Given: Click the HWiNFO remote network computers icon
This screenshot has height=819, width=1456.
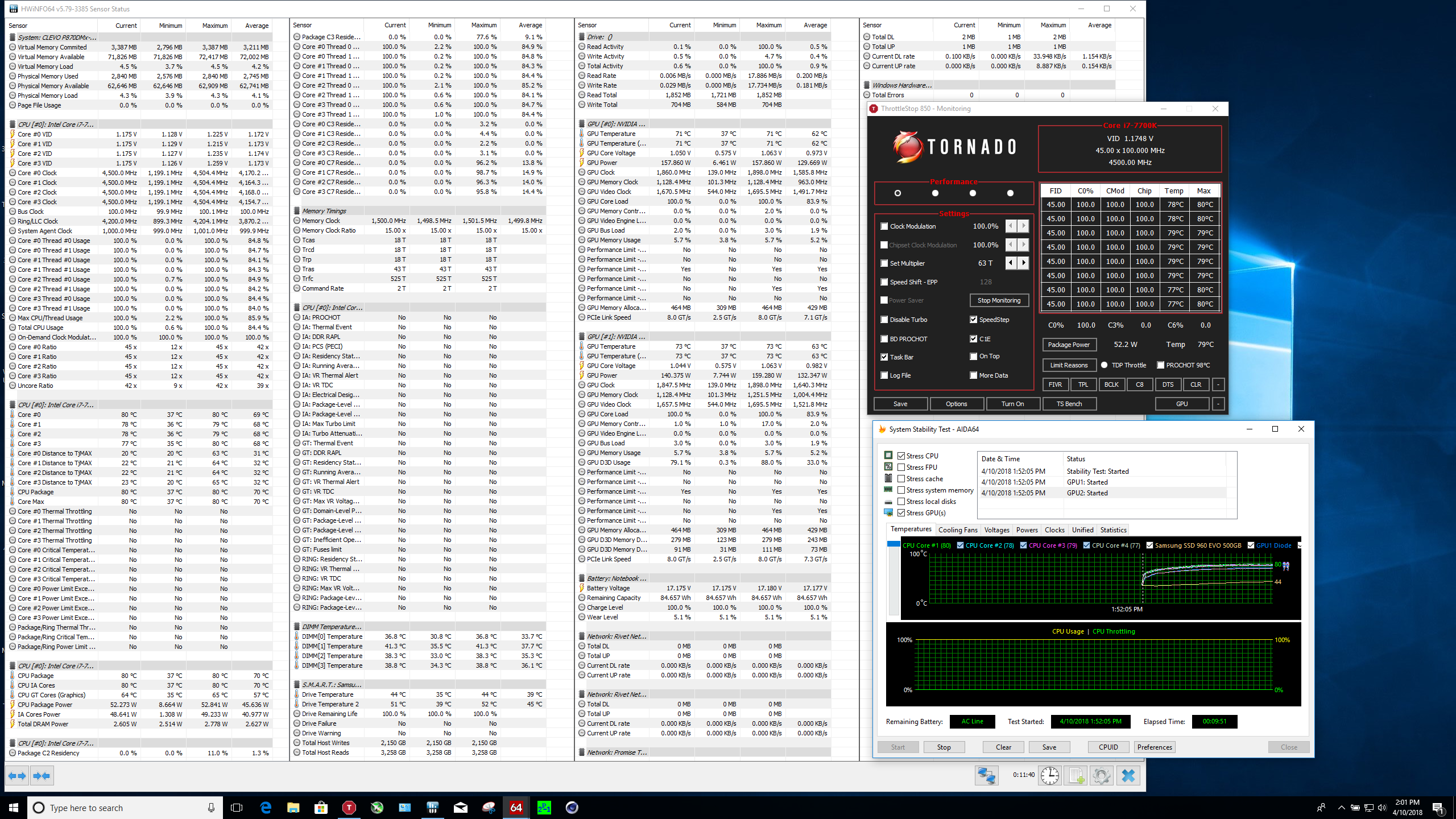Looking at the screenshot, I should coord(987,776).
